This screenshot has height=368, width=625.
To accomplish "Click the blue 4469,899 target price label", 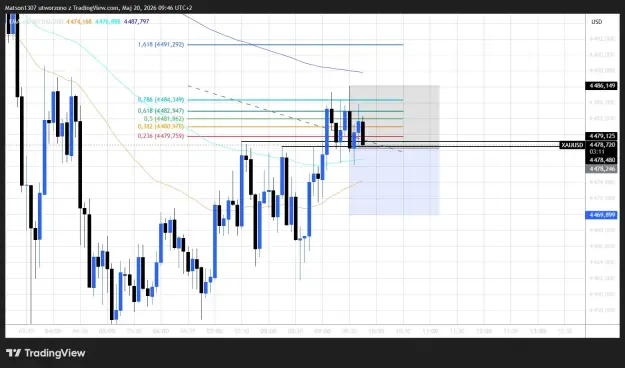I will tap(601, 215).
